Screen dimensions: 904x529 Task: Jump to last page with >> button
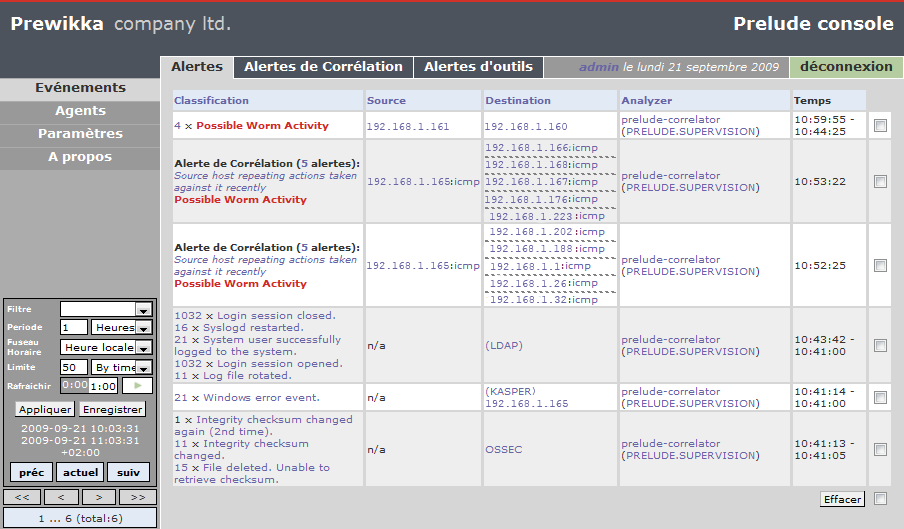pos(137,496)
